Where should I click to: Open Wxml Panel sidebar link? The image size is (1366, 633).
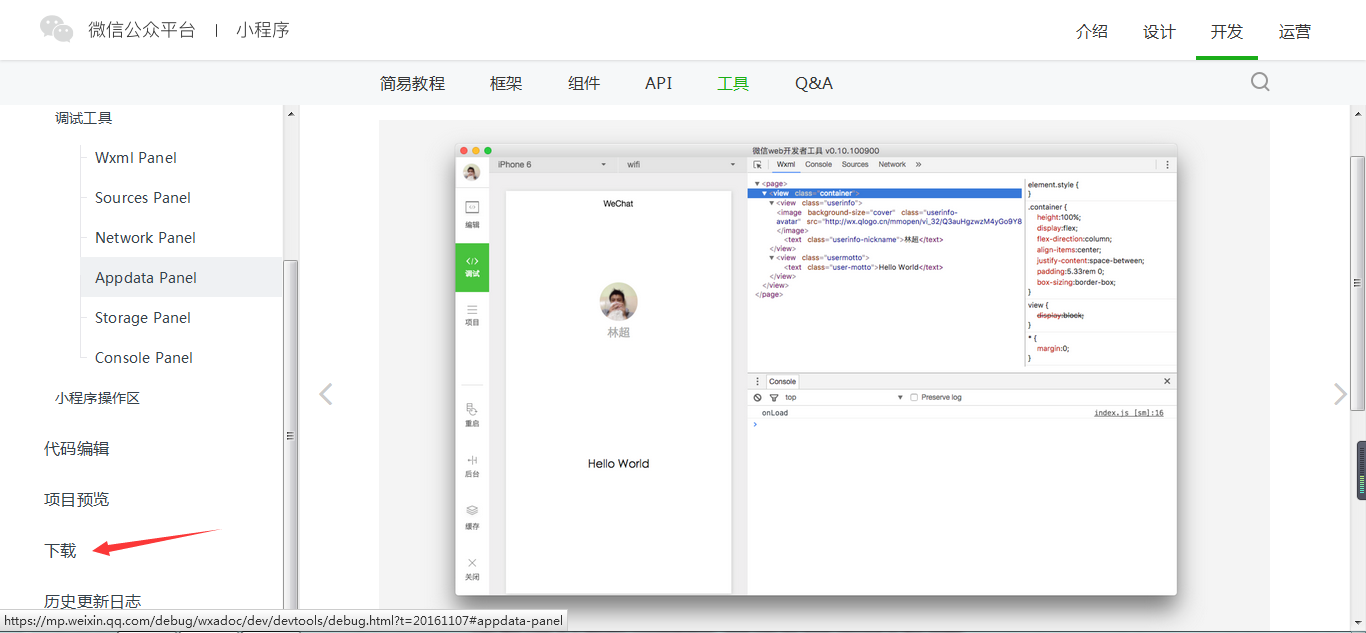(x=136, y=158)
